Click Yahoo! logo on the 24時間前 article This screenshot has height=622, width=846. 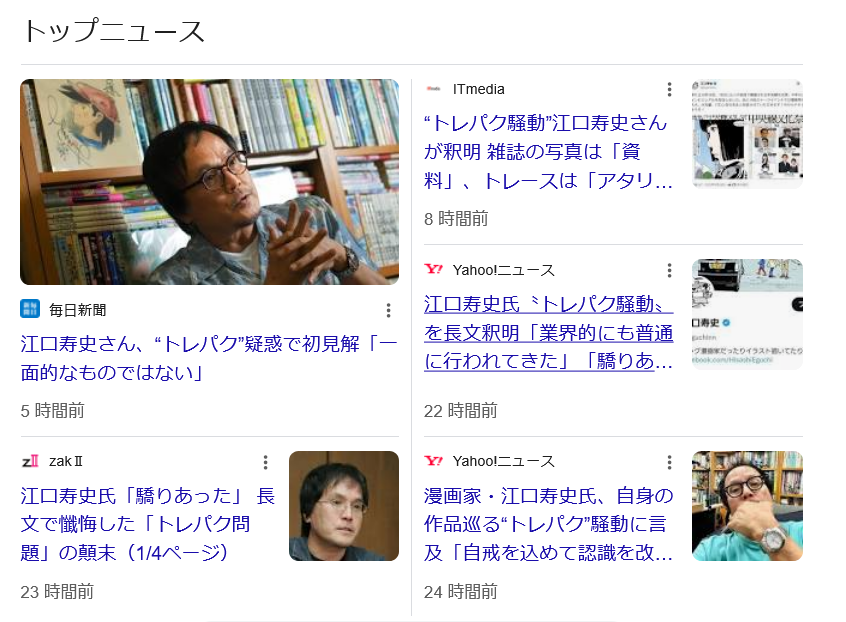pyautogui.click(x=433, y=461)
